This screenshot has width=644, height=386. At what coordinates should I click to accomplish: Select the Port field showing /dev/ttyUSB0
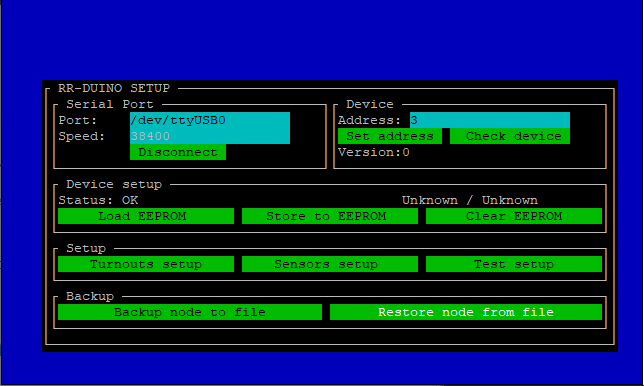tap(210, 120)
